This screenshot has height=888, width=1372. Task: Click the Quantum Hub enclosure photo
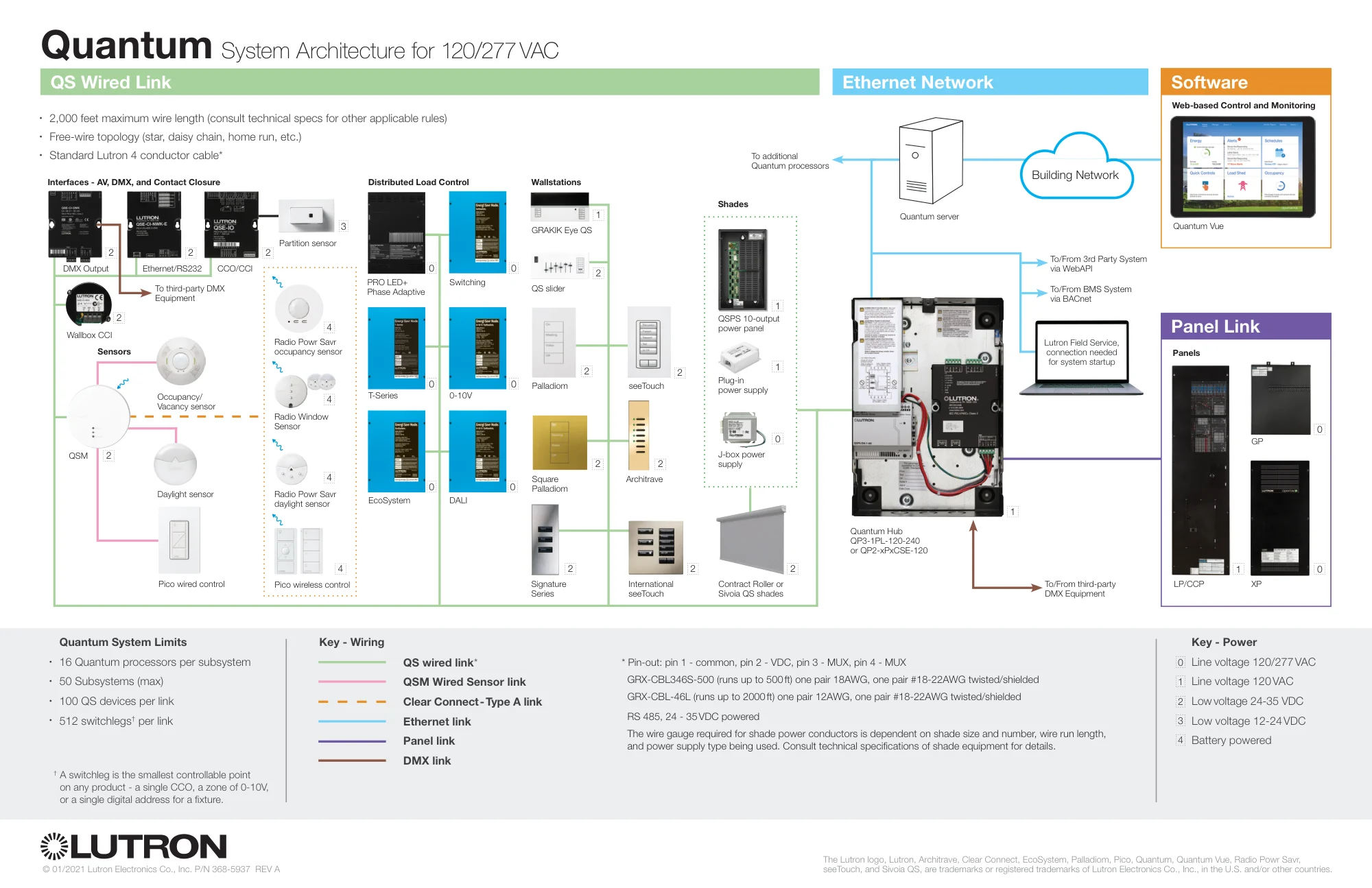(x=927, y=407)
